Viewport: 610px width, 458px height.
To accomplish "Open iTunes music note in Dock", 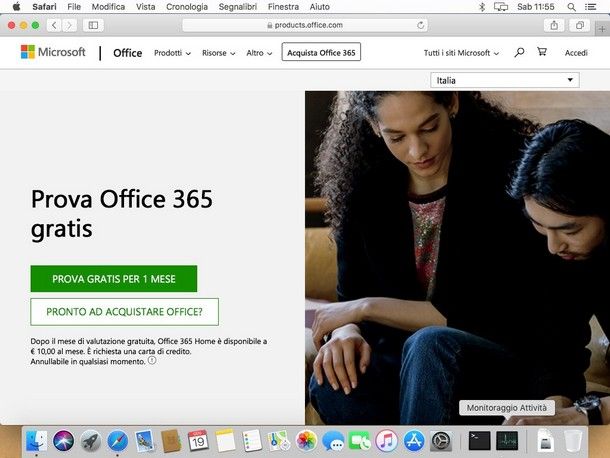I will tap(387, 441).
